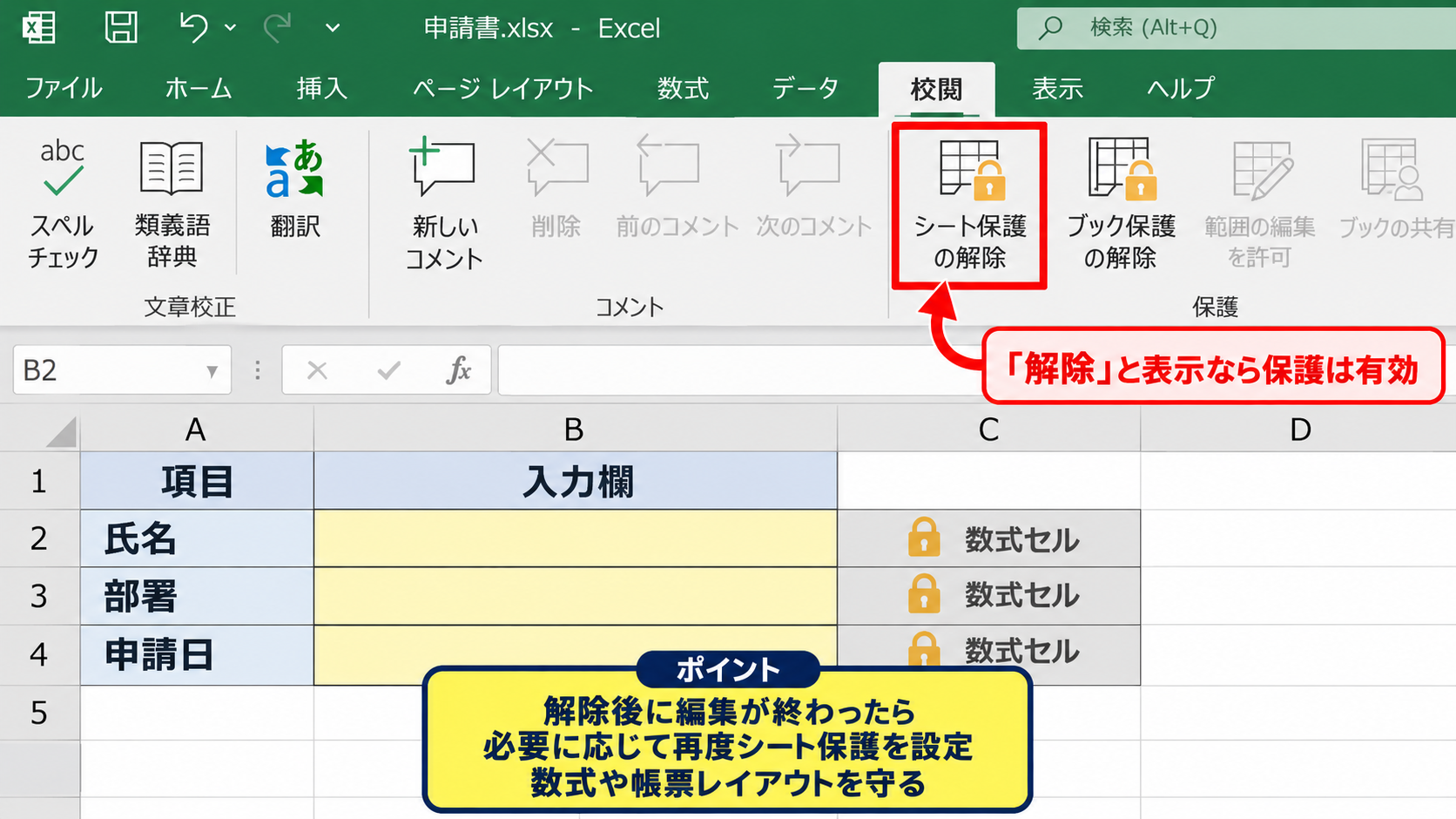Image resolution: width=1456 pixels, height=819 pixels.
Task: Open Insert Function with the fx button
Action: [x=459, y=370]
